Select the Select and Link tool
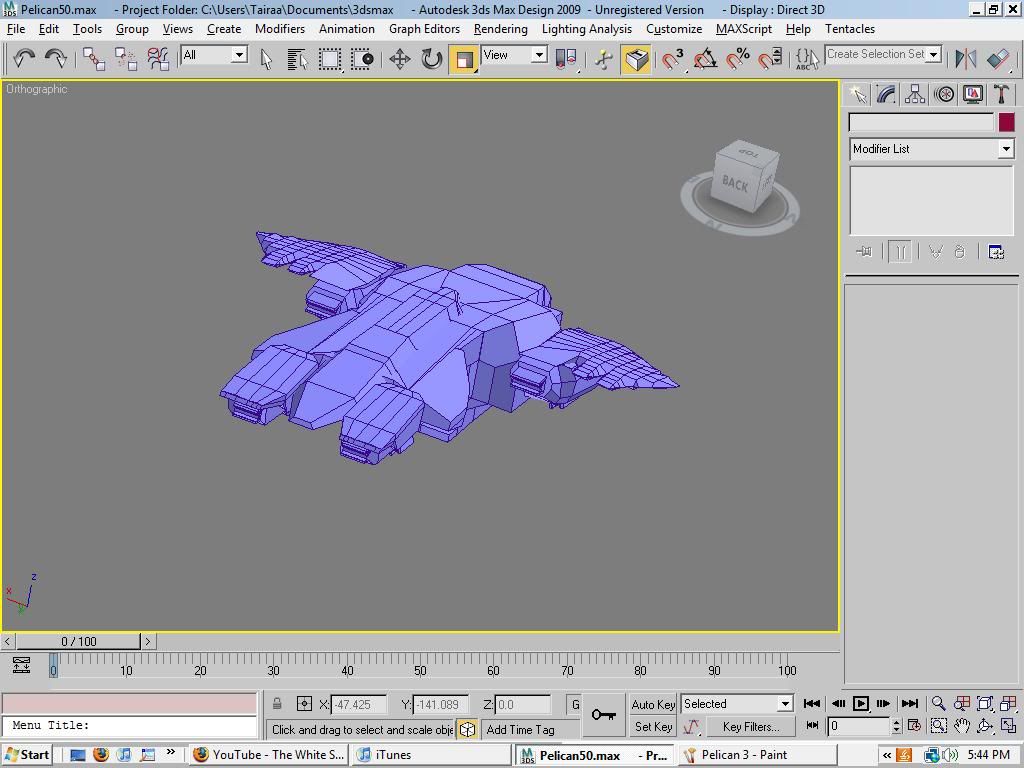 (x=94, y=59)
